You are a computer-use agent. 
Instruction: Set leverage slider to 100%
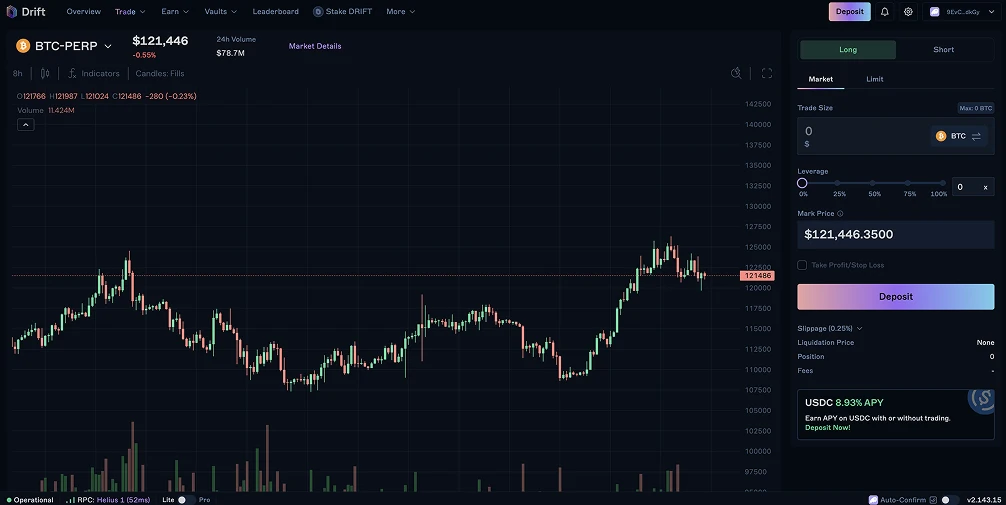[942, 183]
